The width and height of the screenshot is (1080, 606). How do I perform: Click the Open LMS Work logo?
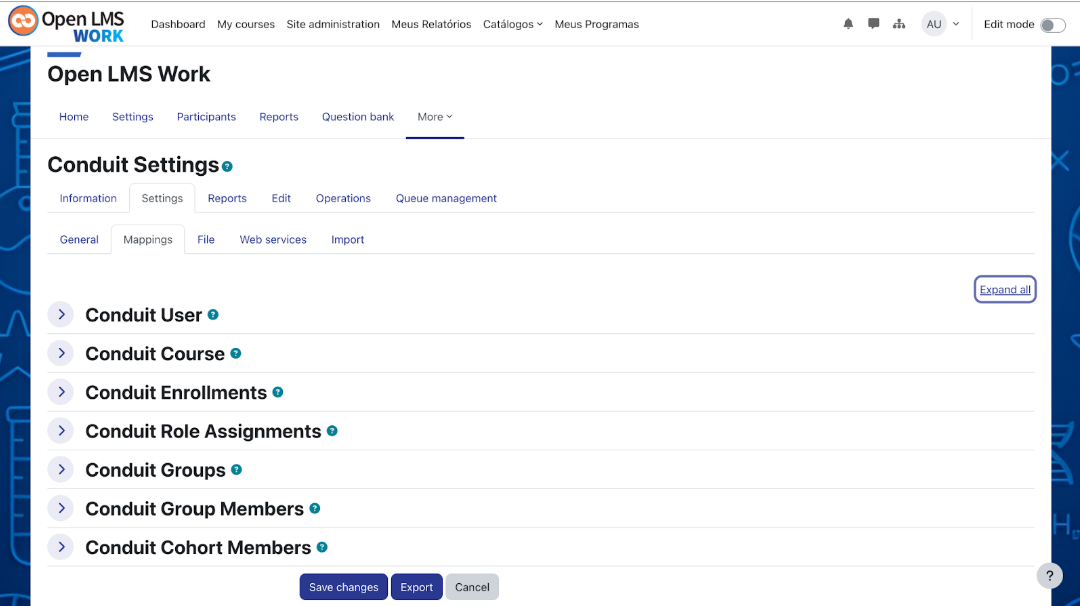(x=66, y=24)
